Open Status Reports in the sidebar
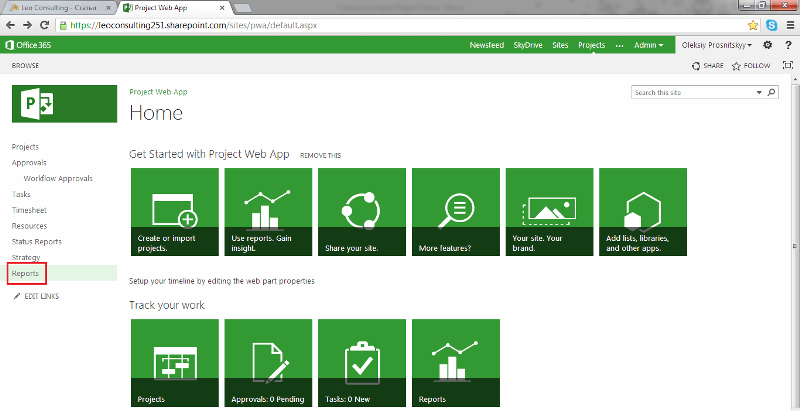The image size is (800, 411). click(37, 242)
